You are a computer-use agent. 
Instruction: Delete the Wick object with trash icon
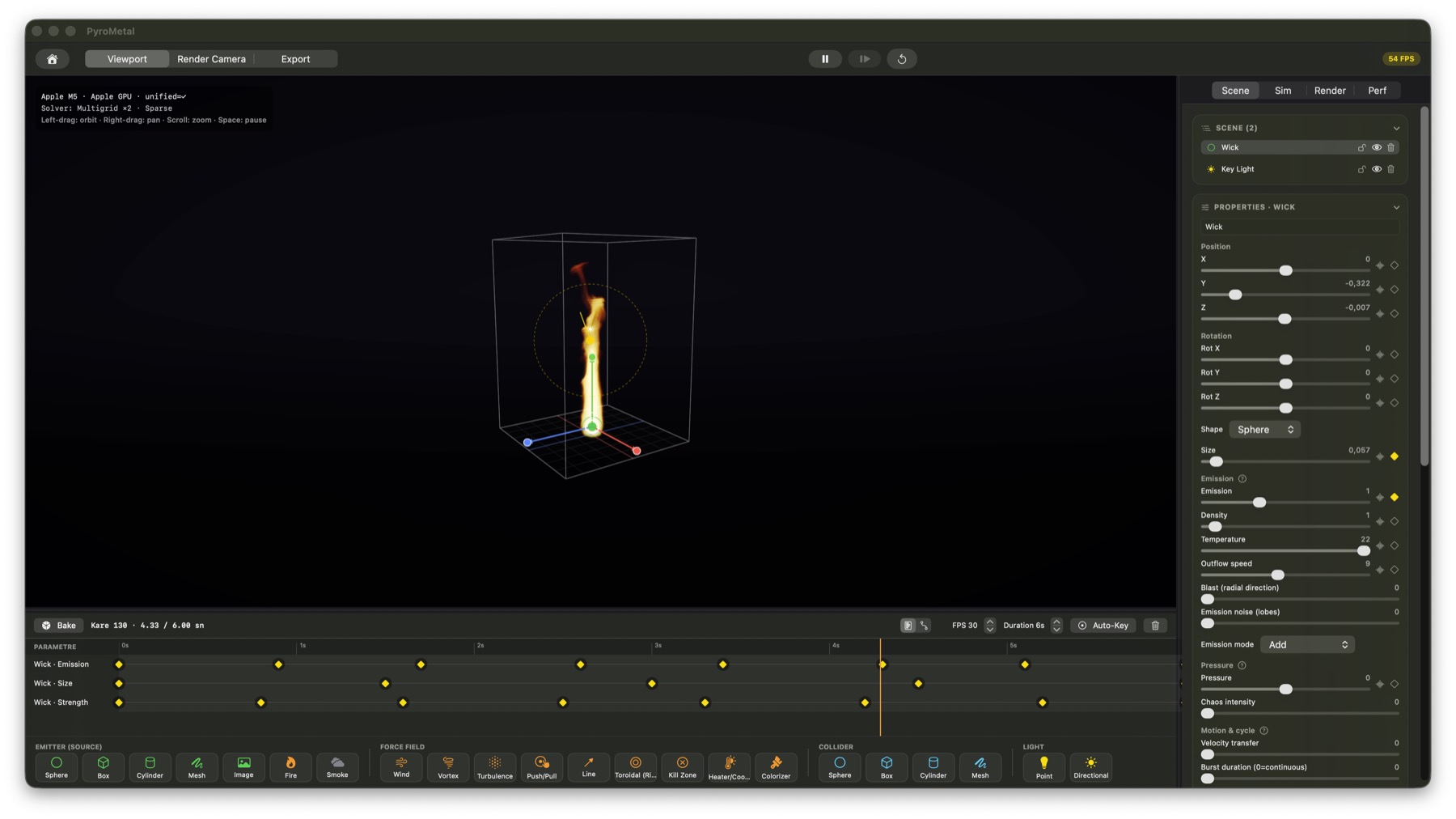[1391, 147]
